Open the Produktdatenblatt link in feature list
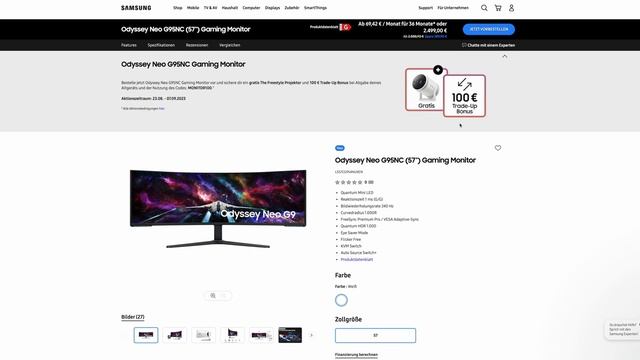This screenshot has width=640, height=360. pos(357,260)
